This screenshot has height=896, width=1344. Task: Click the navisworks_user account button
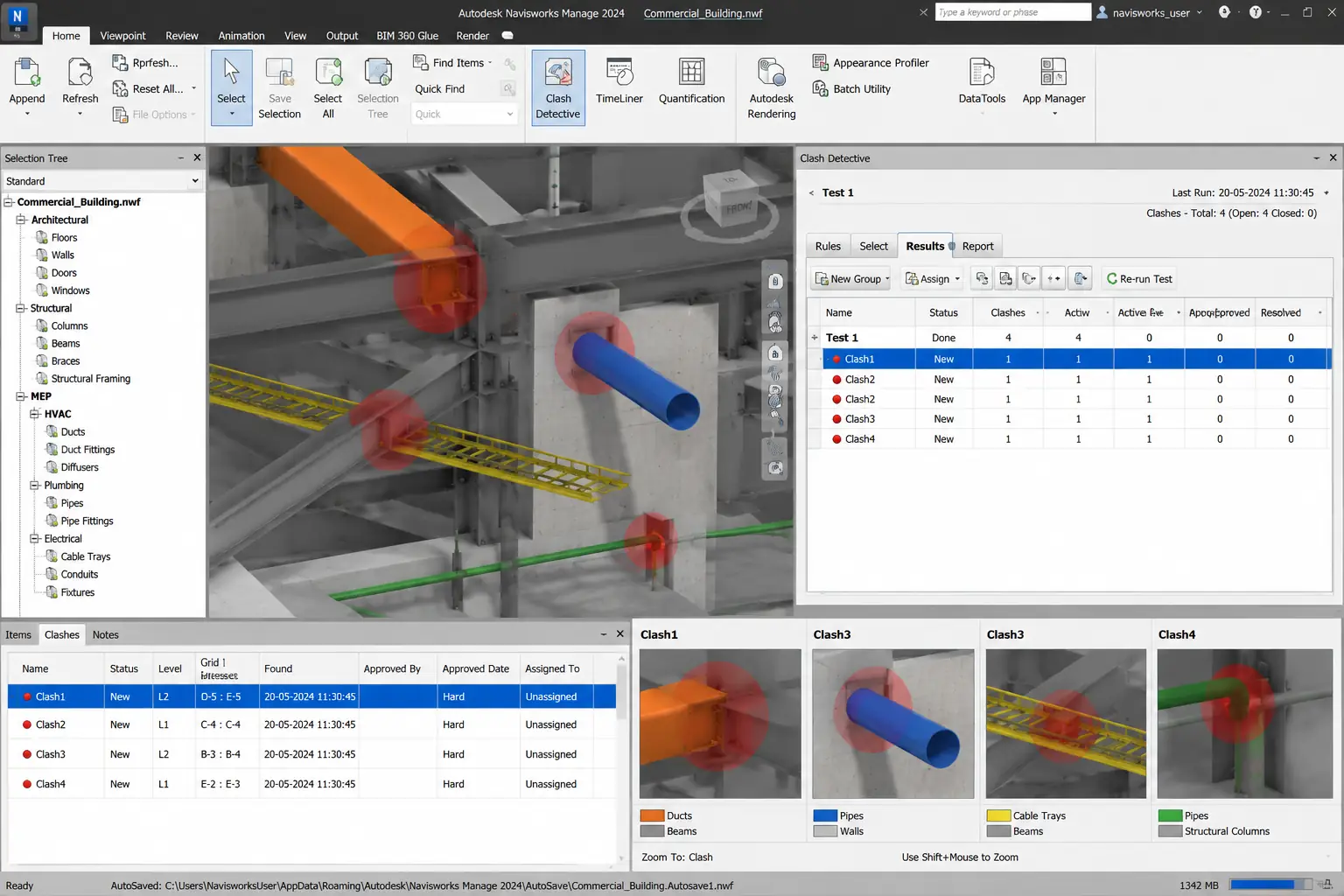[1150, 12]
